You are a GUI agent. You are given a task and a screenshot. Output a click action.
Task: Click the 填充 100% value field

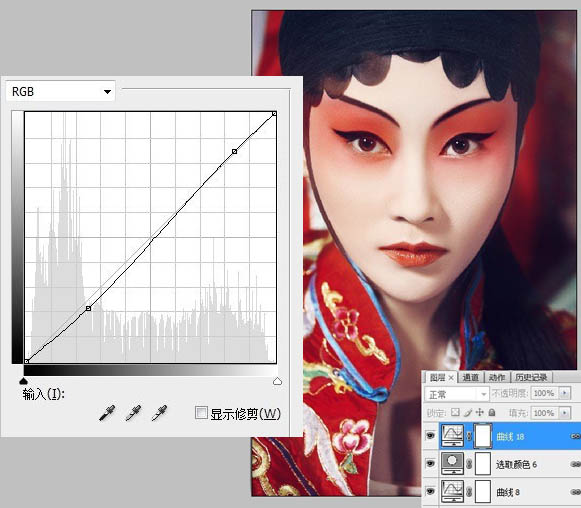pos(544,412)
